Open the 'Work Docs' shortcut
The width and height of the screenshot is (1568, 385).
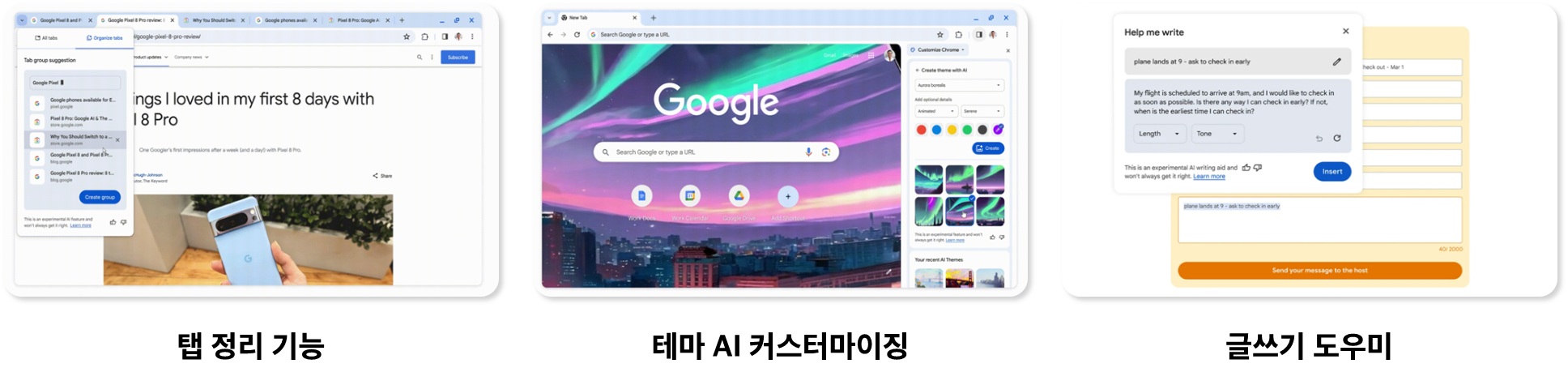[x=641, y=195]
